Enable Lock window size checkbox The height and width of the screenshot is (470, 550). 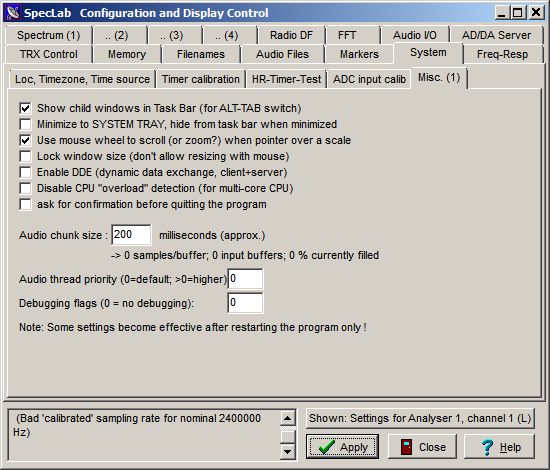pyautogui.click(x=25, y=156)
